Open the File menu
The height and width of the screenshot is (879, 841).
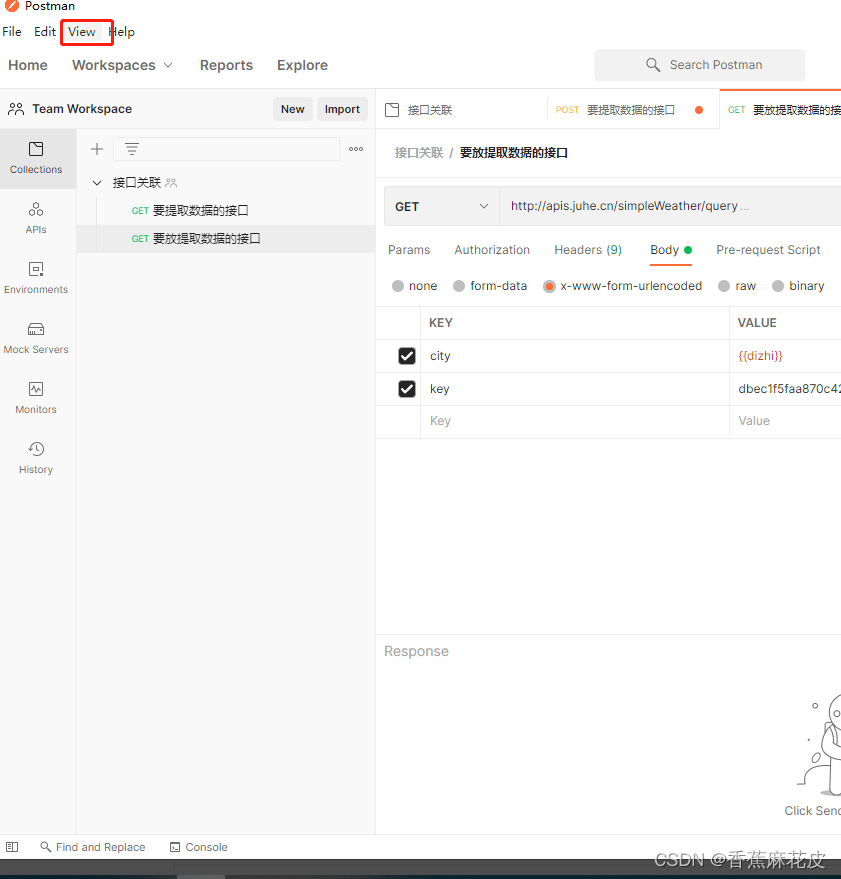[12, 32]
